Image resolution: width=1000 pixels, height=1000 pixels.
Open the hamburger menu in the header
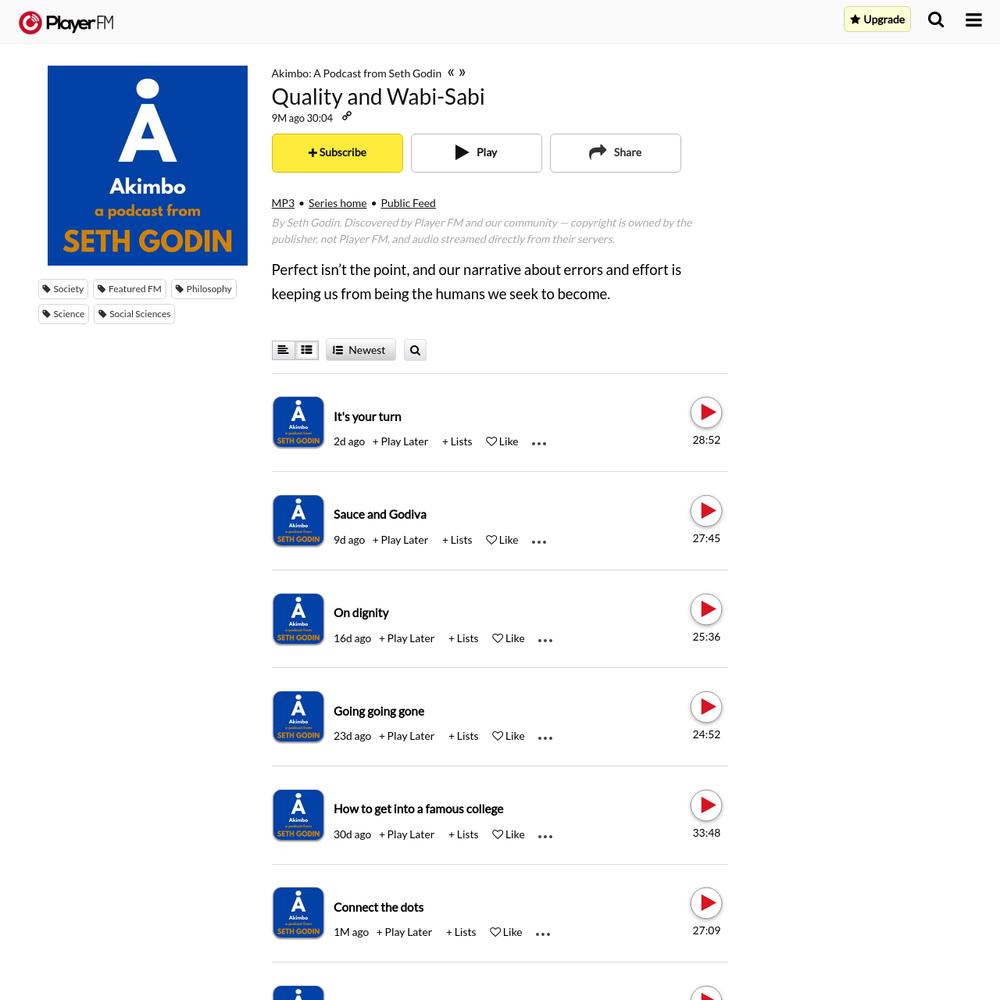973,20
